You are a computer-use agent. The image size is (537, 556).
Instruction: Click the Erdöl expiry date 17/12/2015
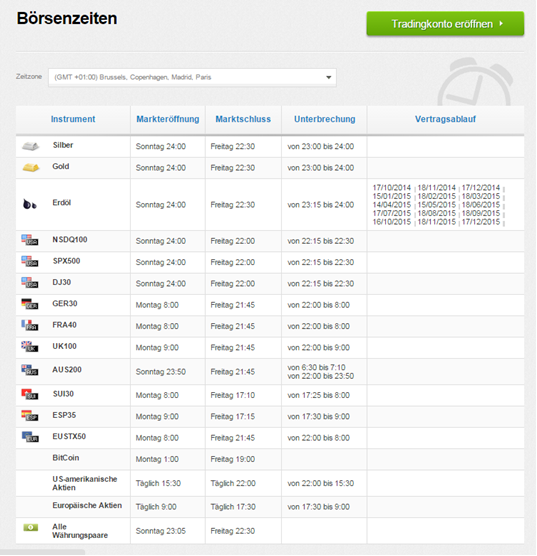point(481,222)
